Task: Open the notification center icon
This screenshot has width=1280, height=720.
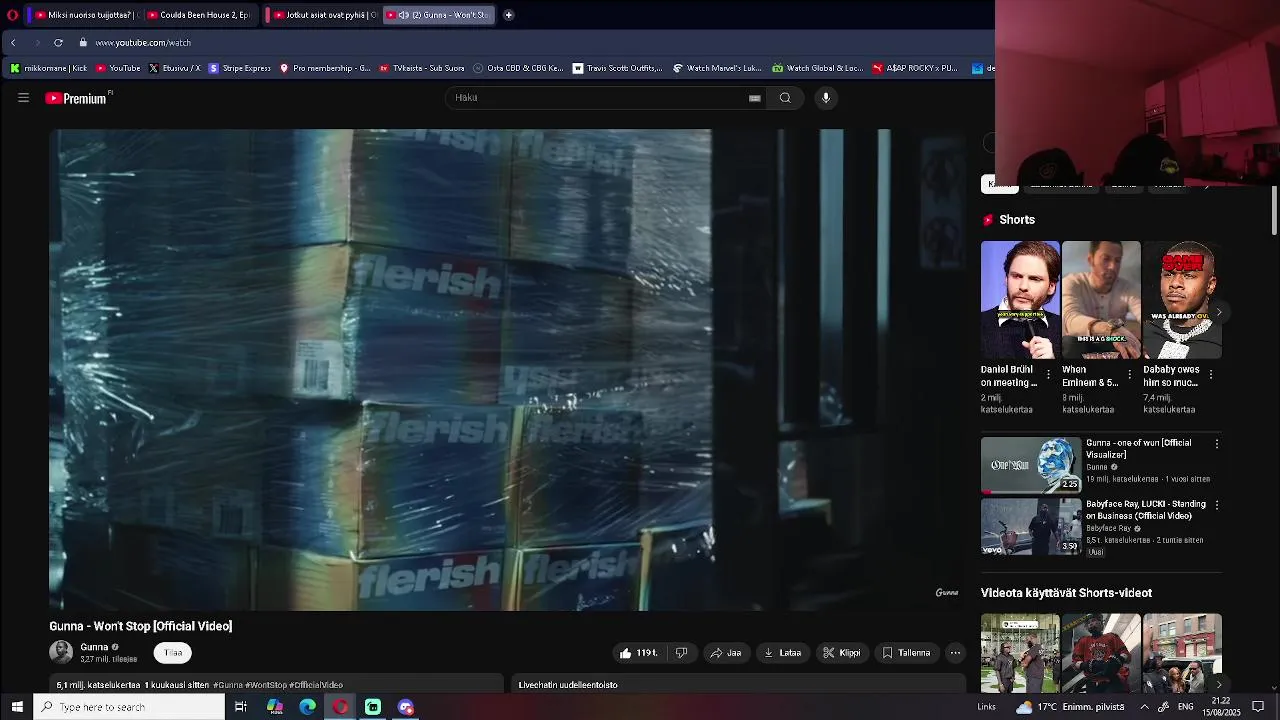Action: 1258,707
